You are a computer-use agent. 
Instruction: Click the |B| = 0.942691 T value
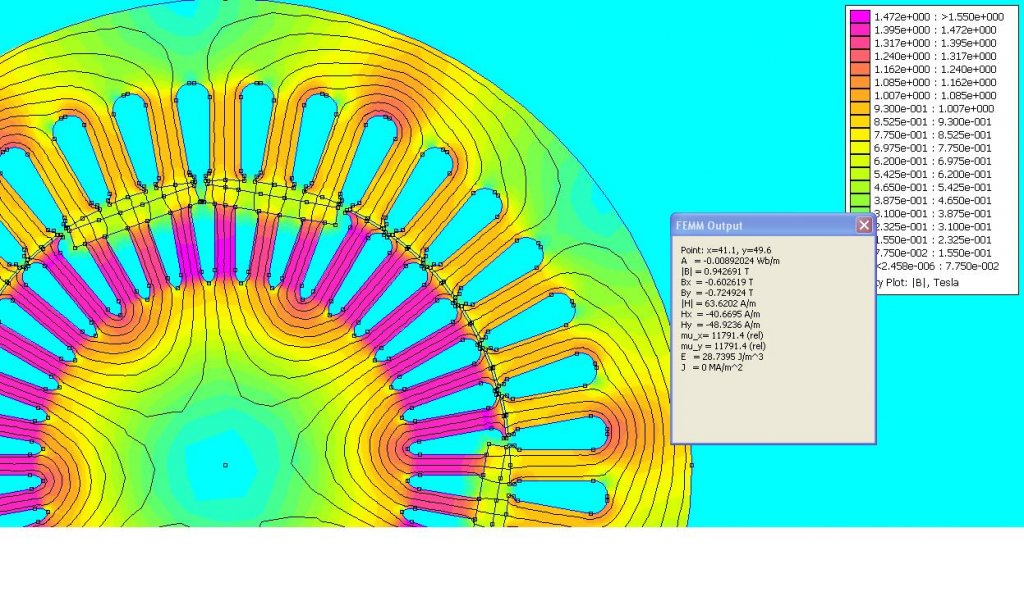(x=714, y=271)
